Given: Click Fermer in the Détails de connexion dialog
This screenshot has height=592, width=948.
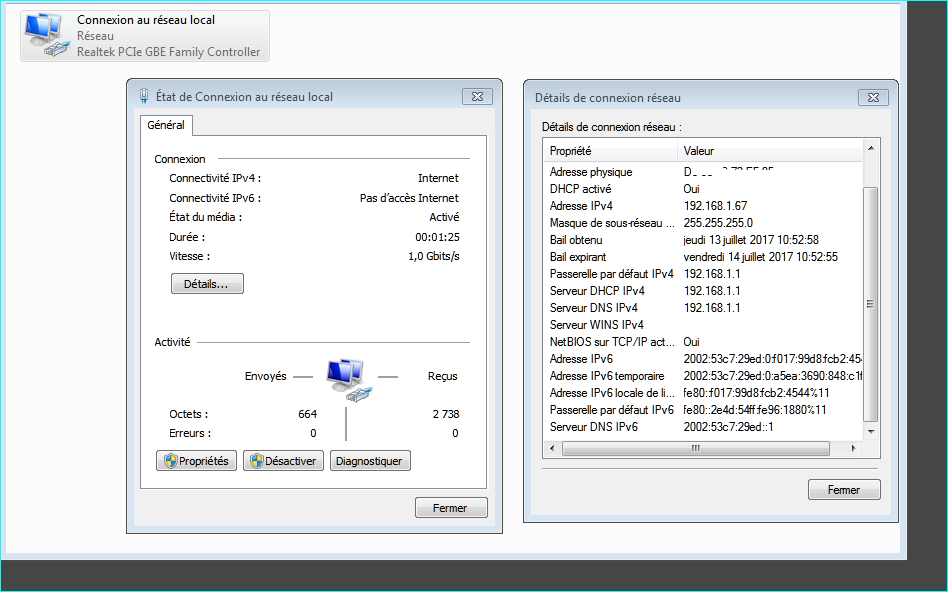Looking at the screenshot, I should click(844, 490).
